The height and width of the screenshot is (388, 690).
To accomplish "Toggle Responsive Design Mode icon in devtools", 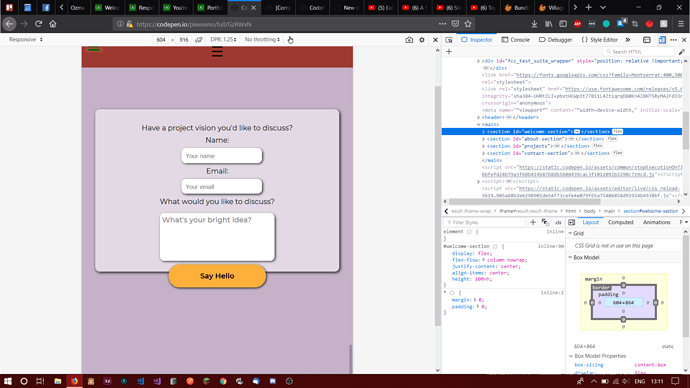I will 662,40.
